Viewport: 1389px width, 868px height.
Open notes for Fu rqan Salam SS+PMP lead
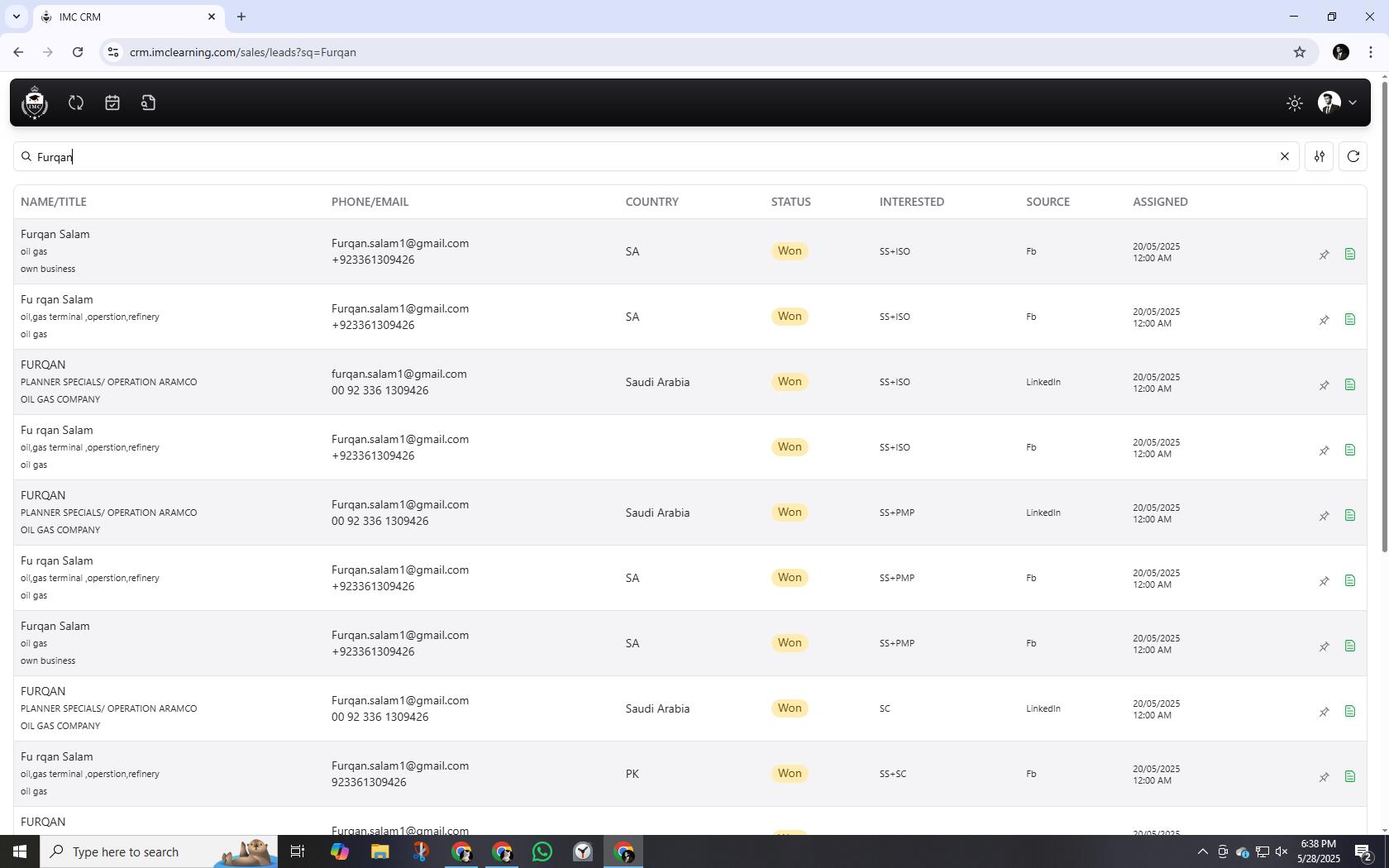tap(1350, 580)
